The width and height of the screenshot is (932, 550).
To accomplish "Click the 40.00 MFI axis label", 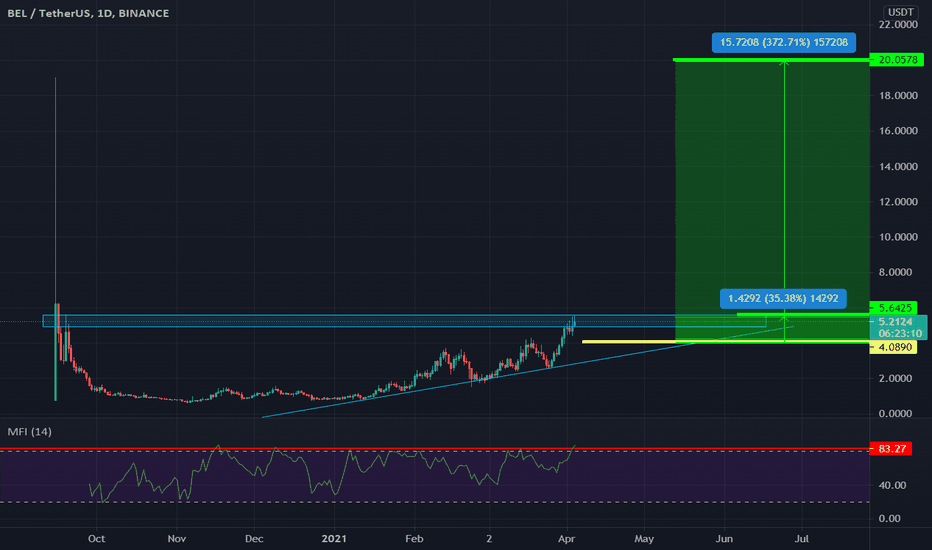I will 892,485.
